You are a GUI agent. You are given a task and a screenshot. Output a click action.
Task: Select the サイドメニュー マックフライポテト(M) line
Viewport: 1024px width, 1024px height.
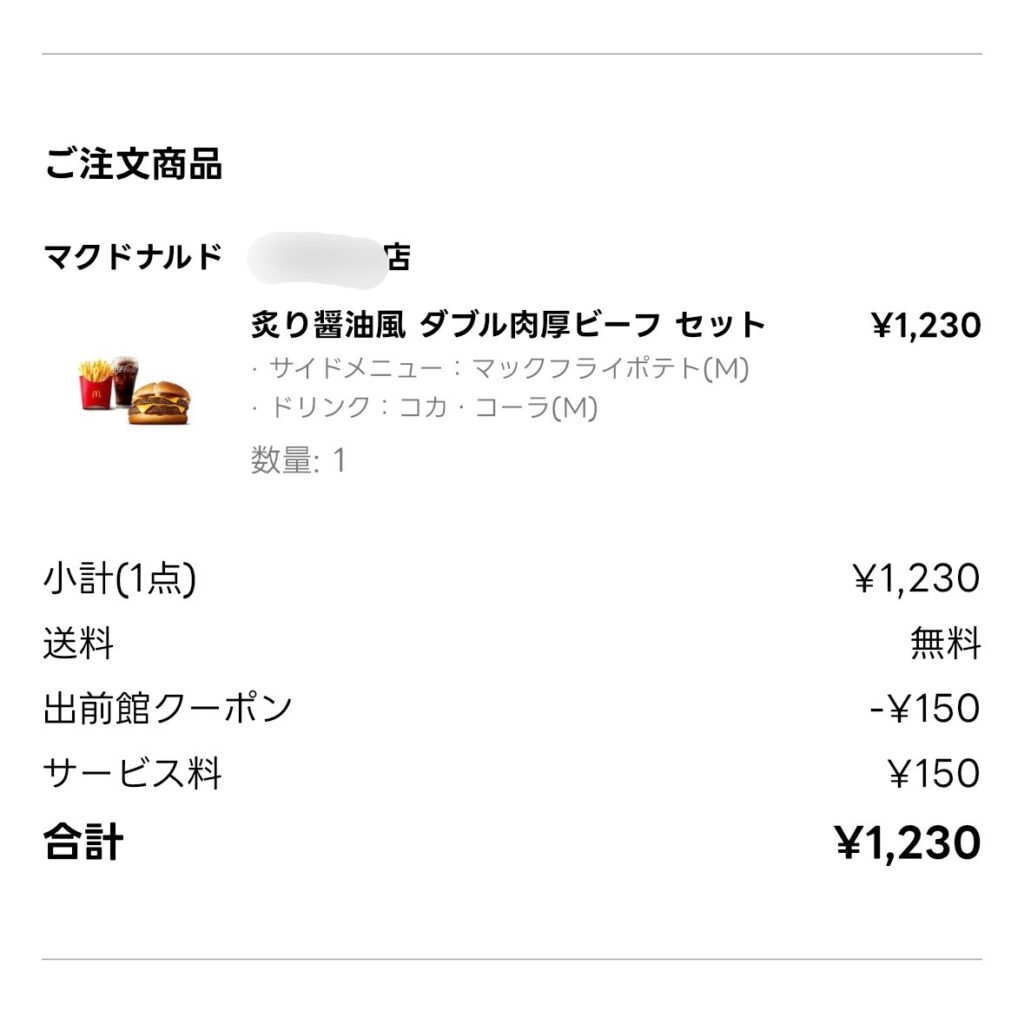click(500, 369)
